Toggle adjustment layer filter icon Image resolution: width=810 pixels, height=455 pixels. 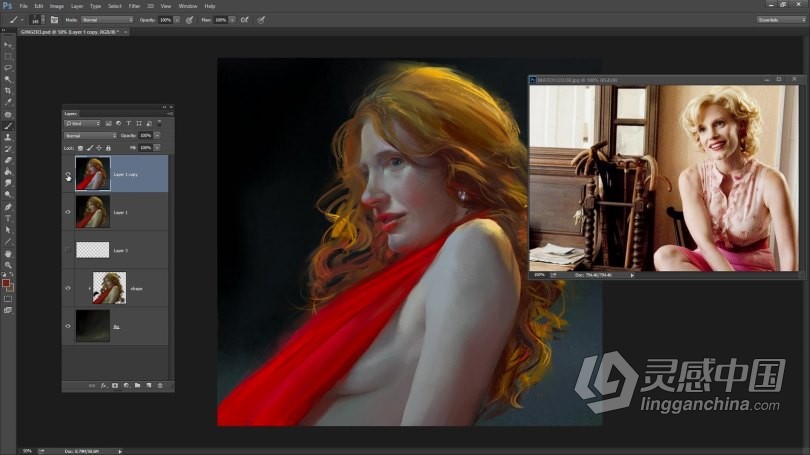[x=118, y=123]
